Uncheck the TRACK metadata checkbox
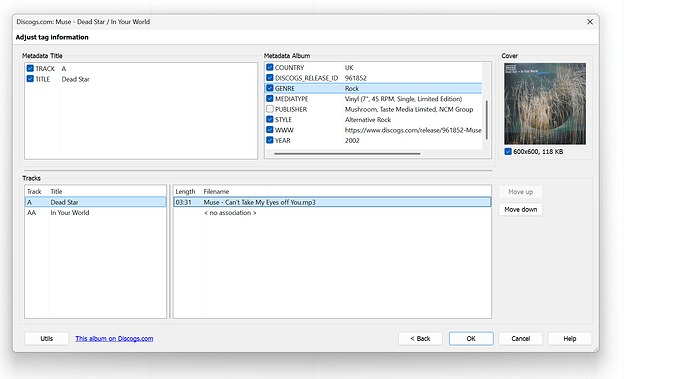 30,68
